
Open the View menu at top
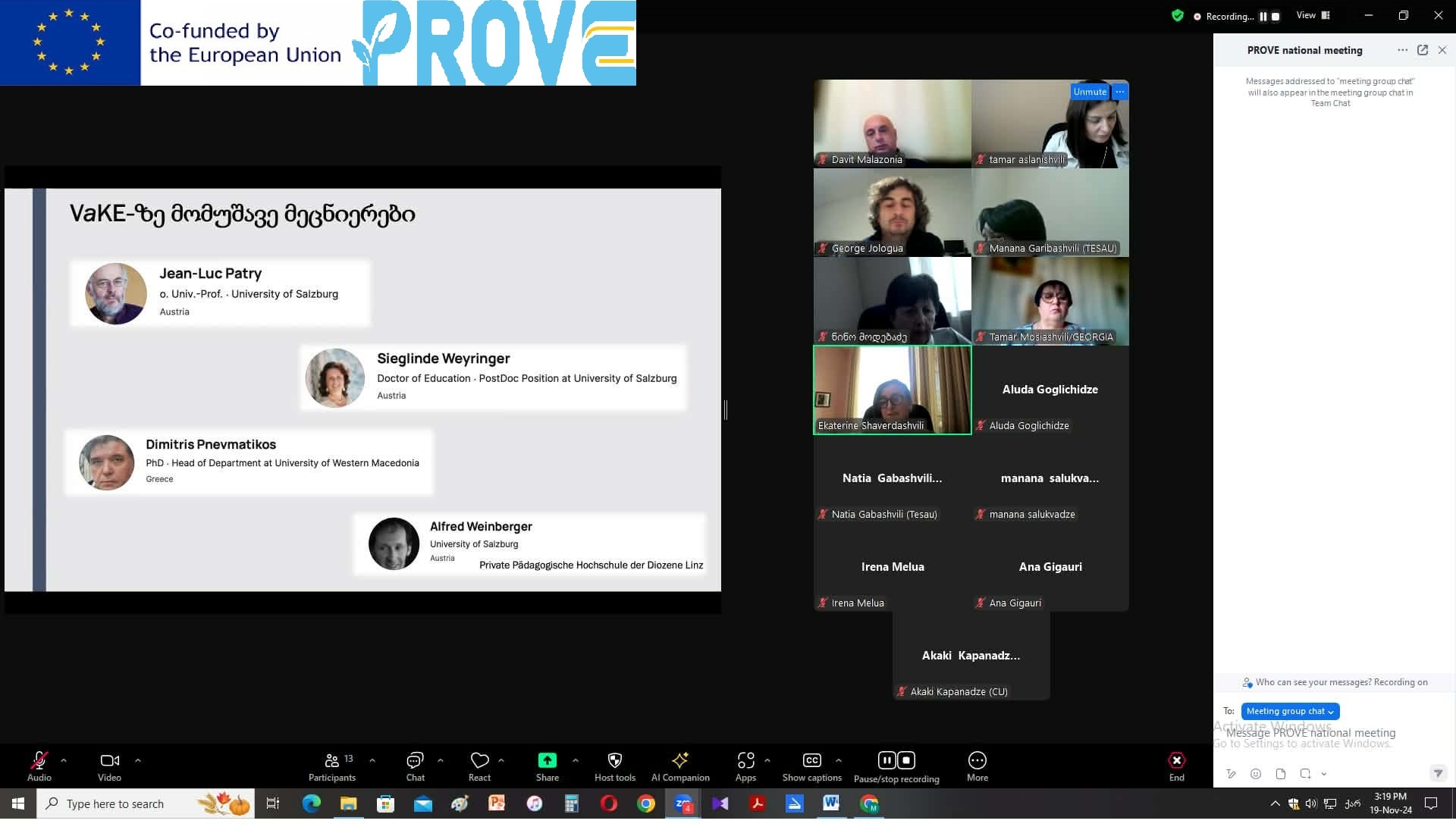pos(1313,15)
